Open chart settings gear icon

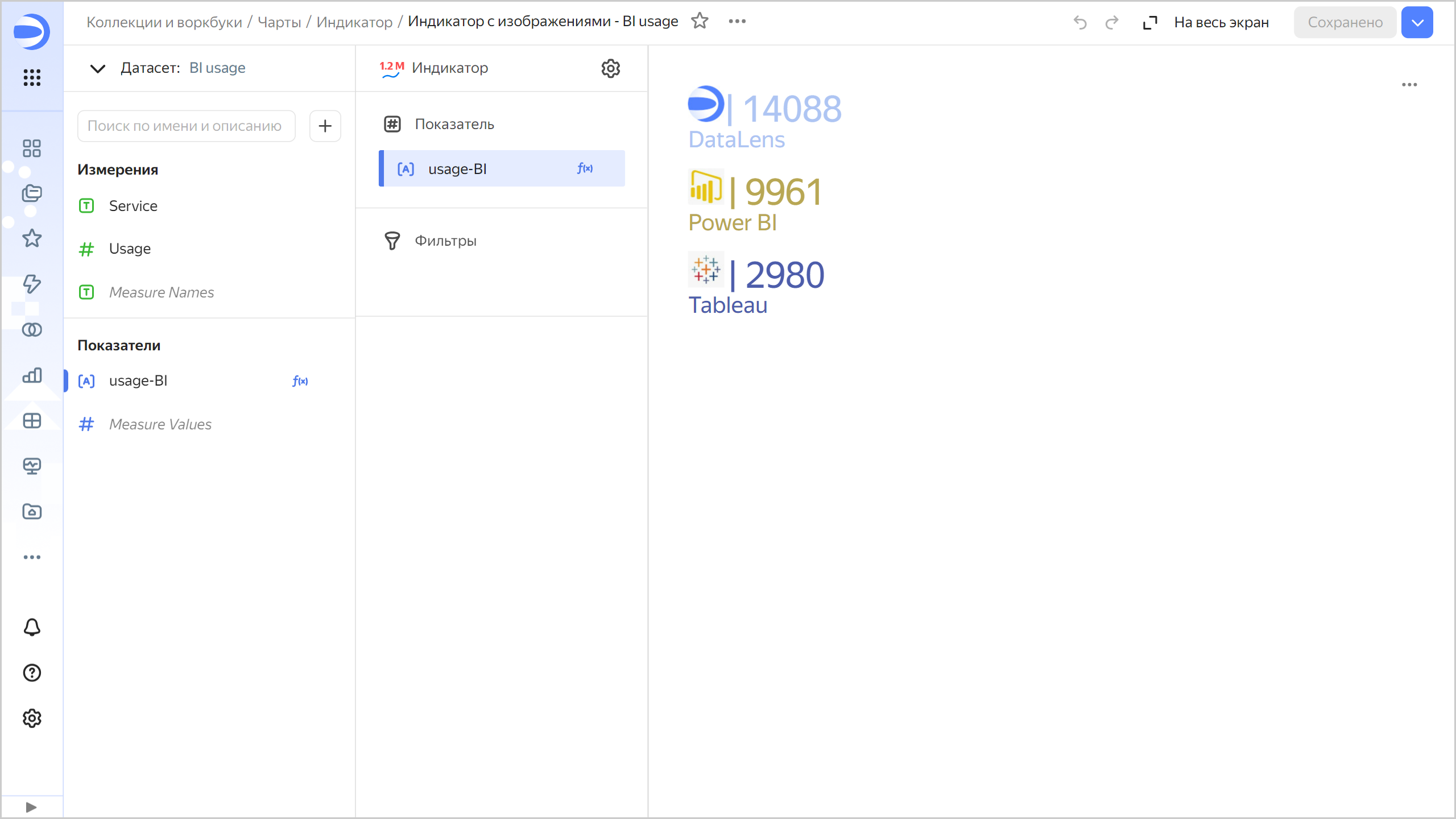[x=610, y=68]
